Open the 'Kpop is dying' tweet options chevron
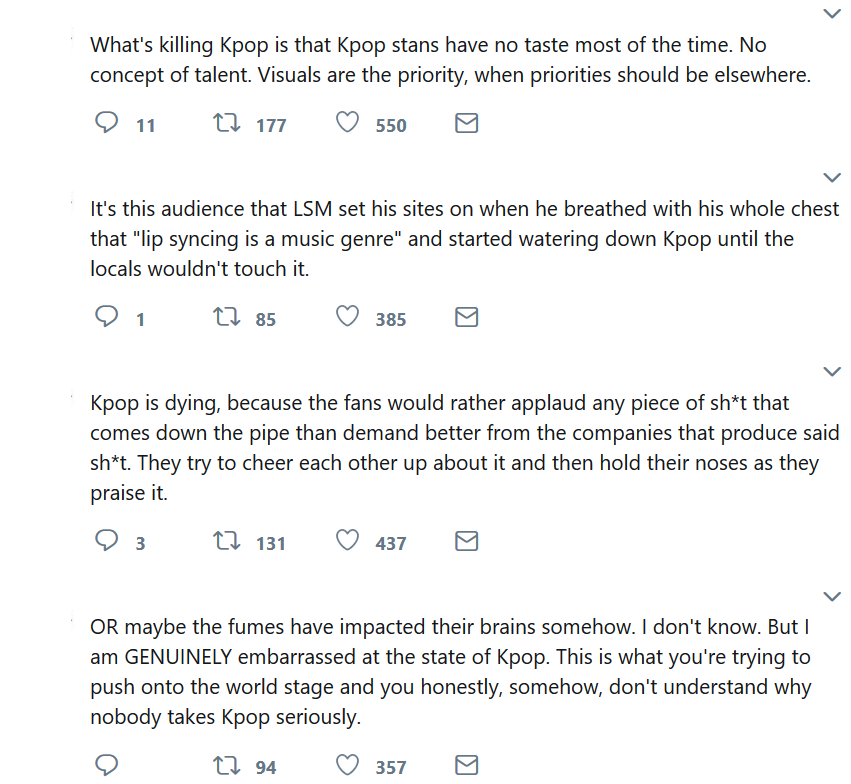Image resolution: width=851 pixels, height=784 pixels. click(x=832, y=372)
